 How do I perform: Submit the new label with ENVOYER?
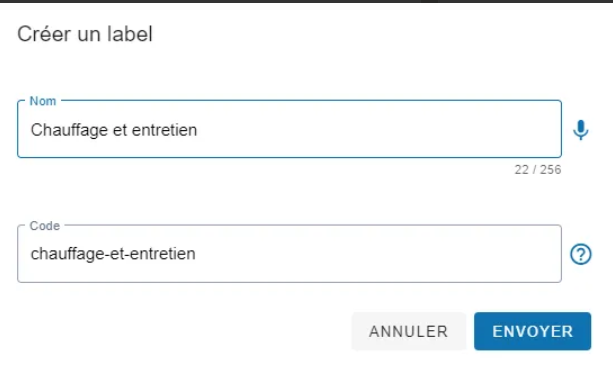[532, 331]
